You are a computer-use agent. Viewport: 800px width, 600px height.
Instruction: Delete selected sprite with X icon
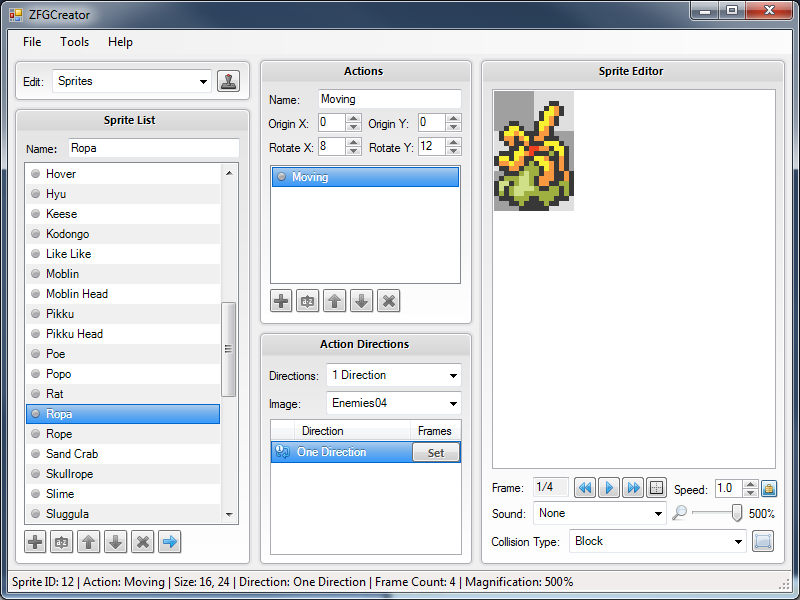pyautogui.click(x=143, y=542)
